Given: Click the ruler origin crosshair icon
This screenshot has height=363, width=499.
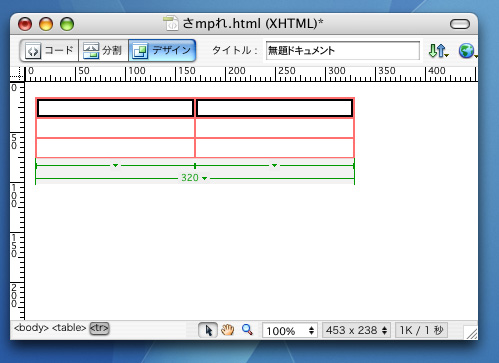Looking at the screenshot, I should (x=17, y=74).
